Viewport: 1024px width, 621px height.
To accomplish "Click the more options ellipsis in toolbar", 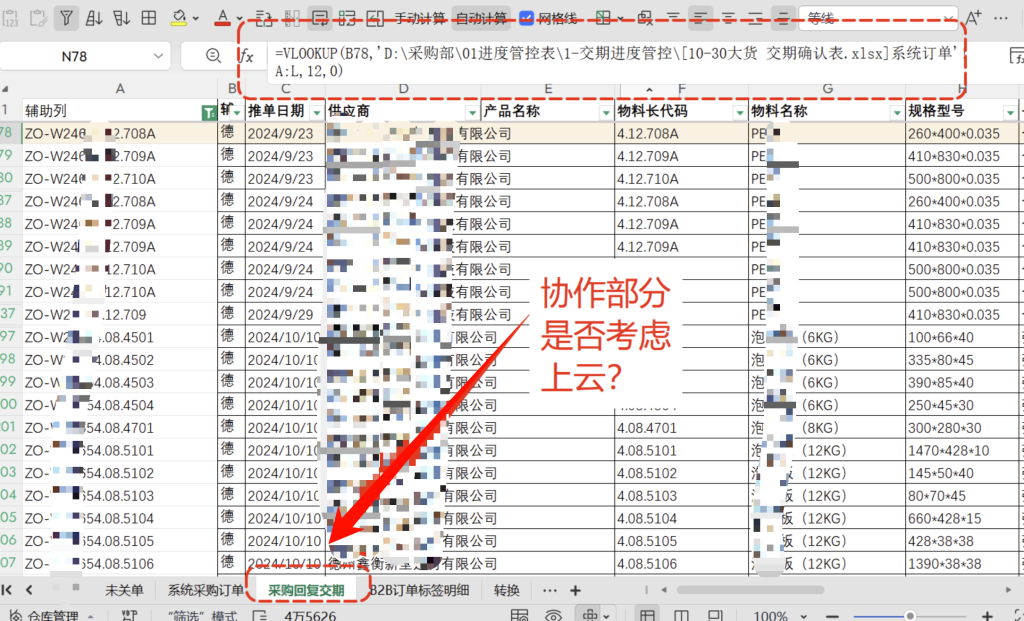I will tap(1002, 18).
